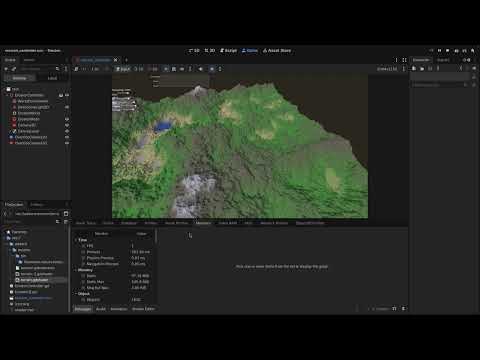The height and width of the screenshot is (360, 480).
Task: Save the resource in Inspector
Action: (430, 68)
